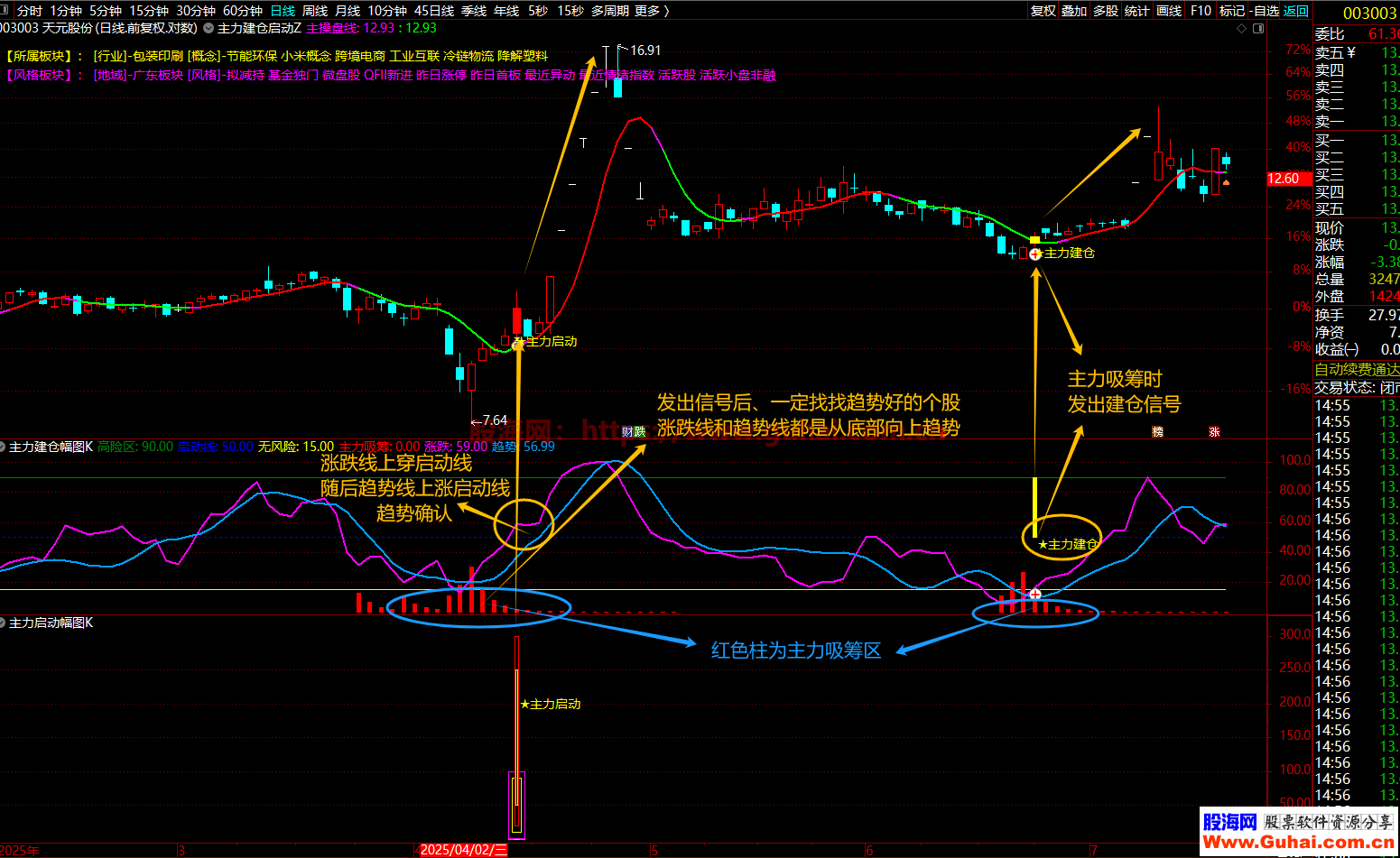Click the 交易状态 row in quote panel
Viewport: 1400px width, 858px height.
1357,388
